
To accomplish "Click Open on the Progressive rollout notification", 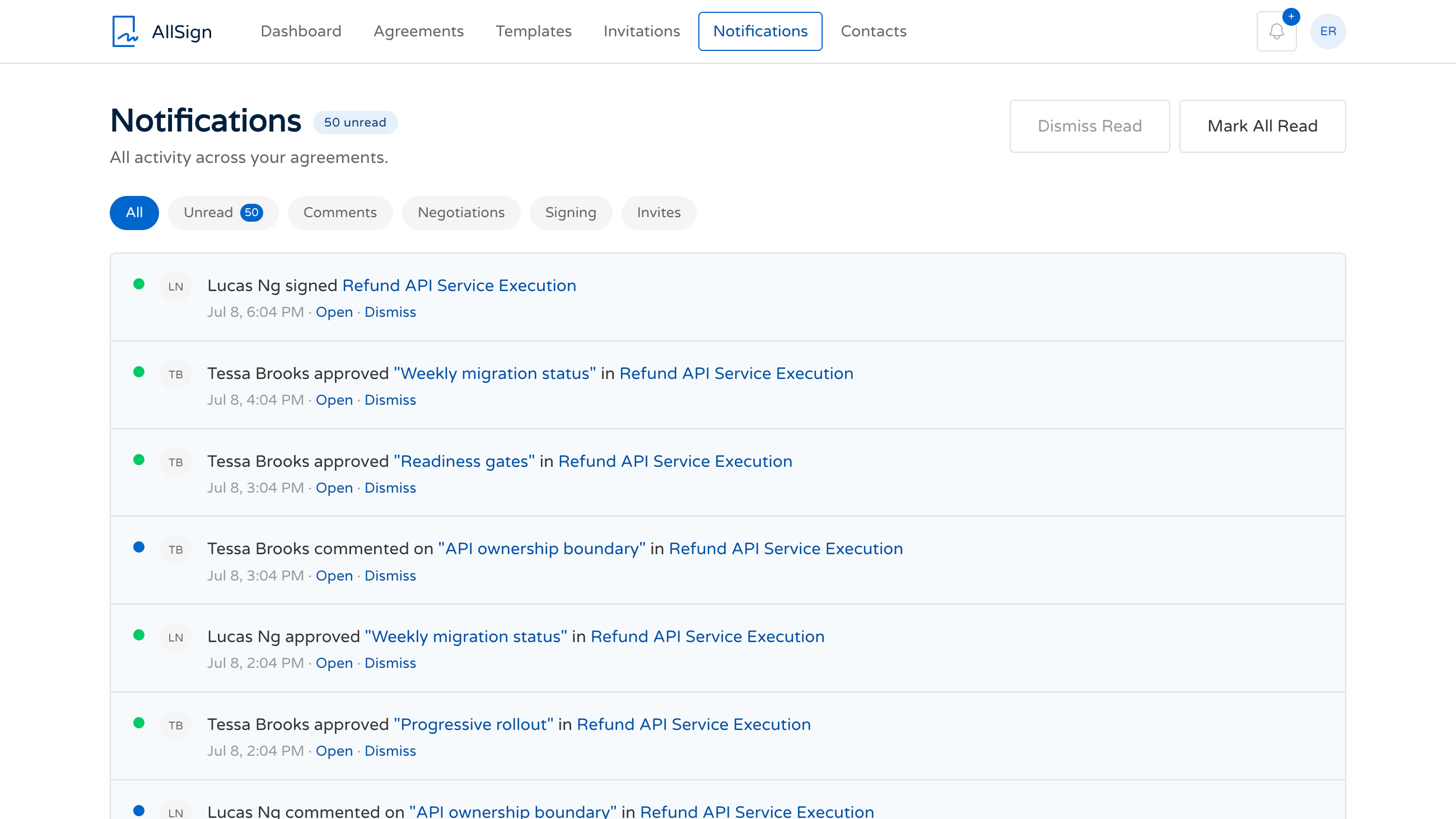I will point(334,751).
